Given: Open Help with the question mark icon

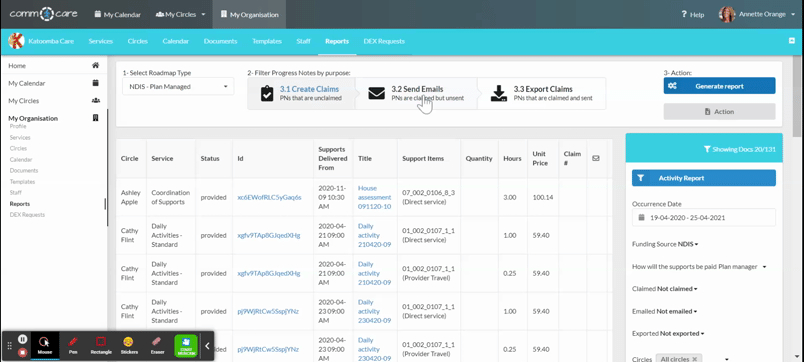Looking at the screenshot, I should [x=692, y=15].
